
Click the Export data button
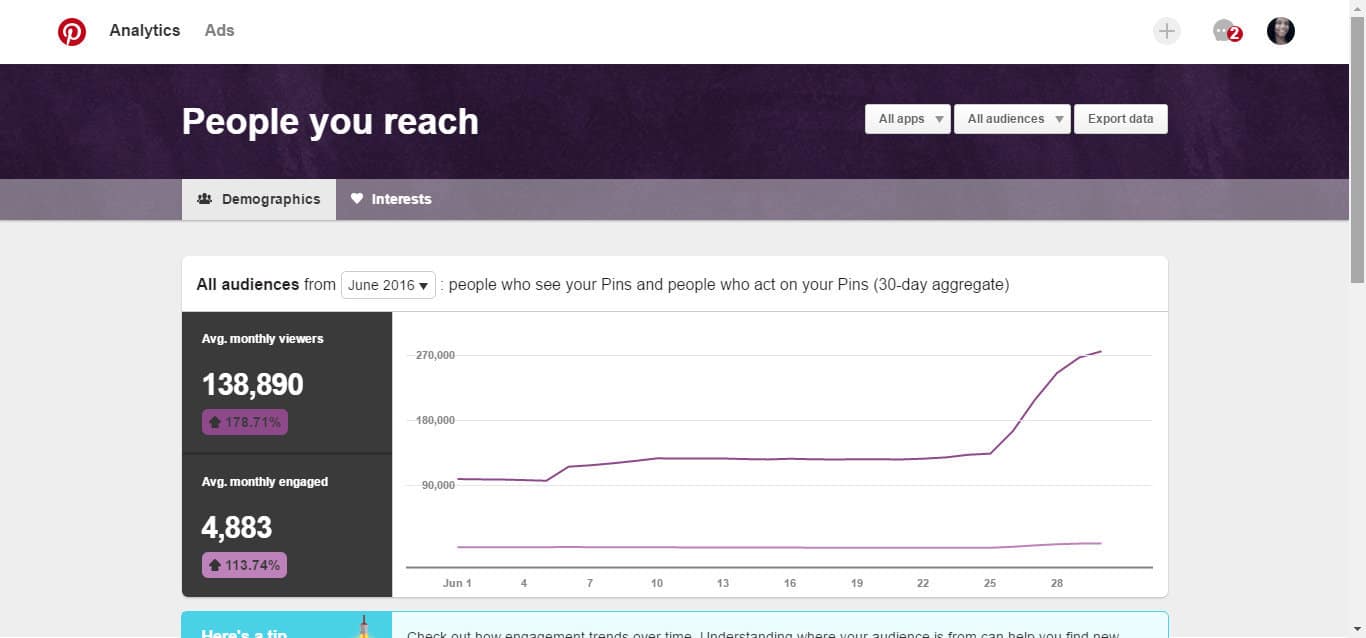pos(1120,119)
